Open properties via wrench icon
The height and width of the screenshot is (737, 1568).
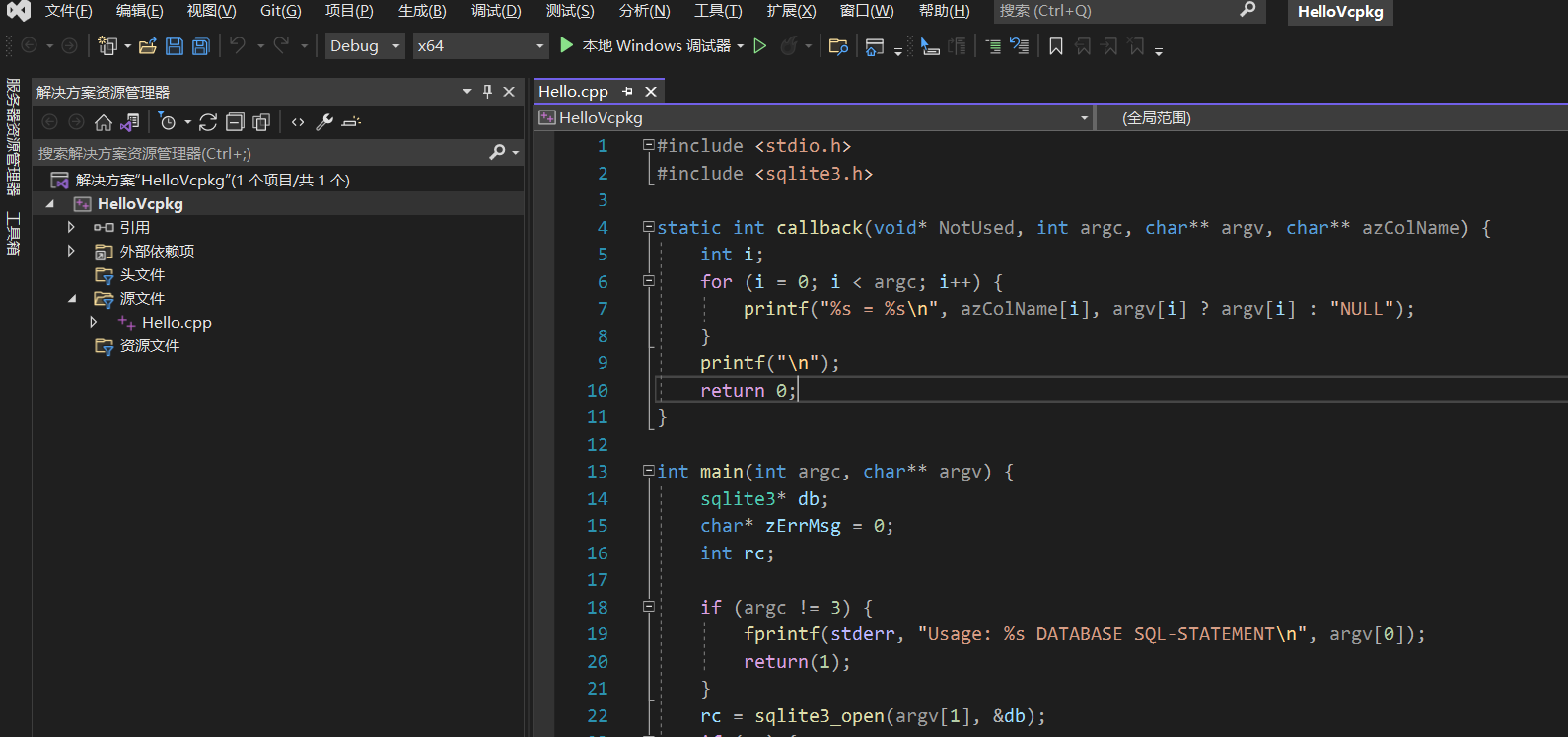coord(324,122)
